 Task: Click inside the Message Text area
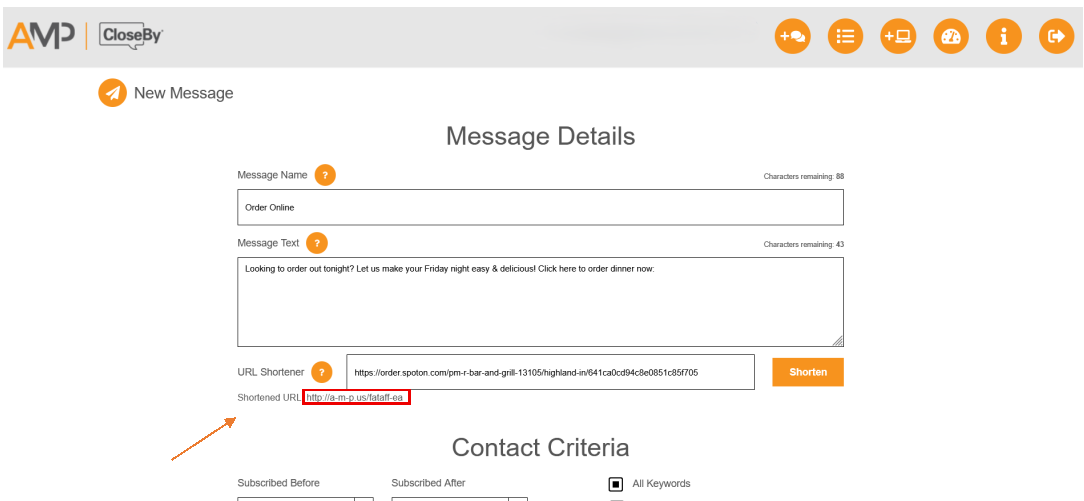pos(540,302)
